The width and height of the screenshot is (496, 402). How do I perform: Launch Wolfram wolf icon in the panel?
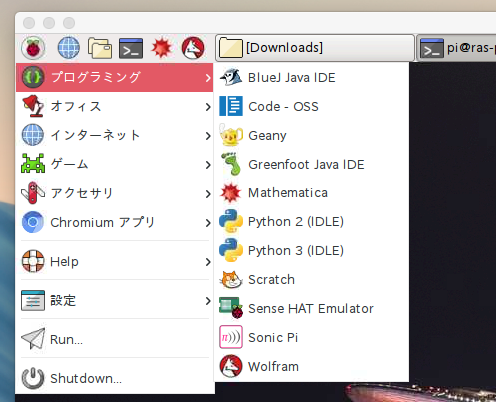pos(193,48)
